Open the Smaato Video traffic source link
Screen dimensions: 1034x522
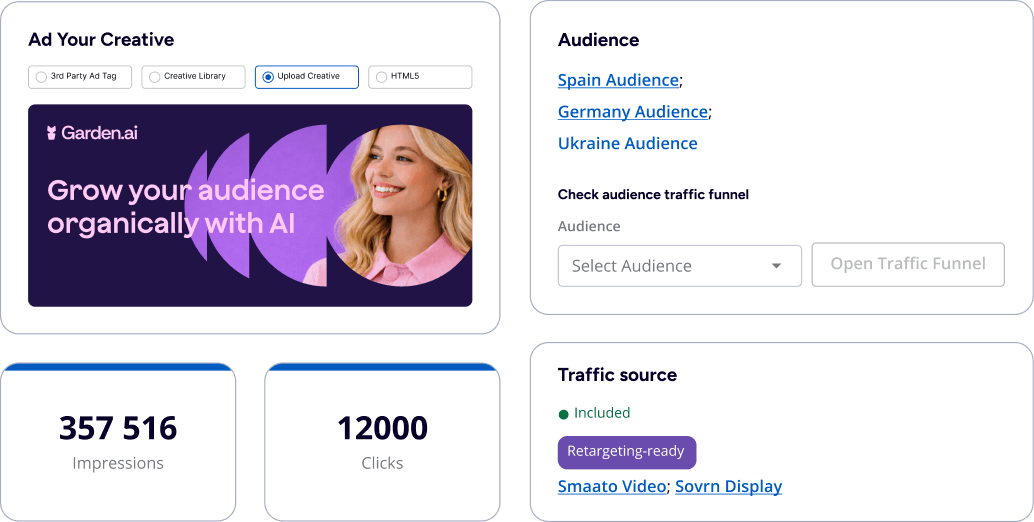pos(611,487)
